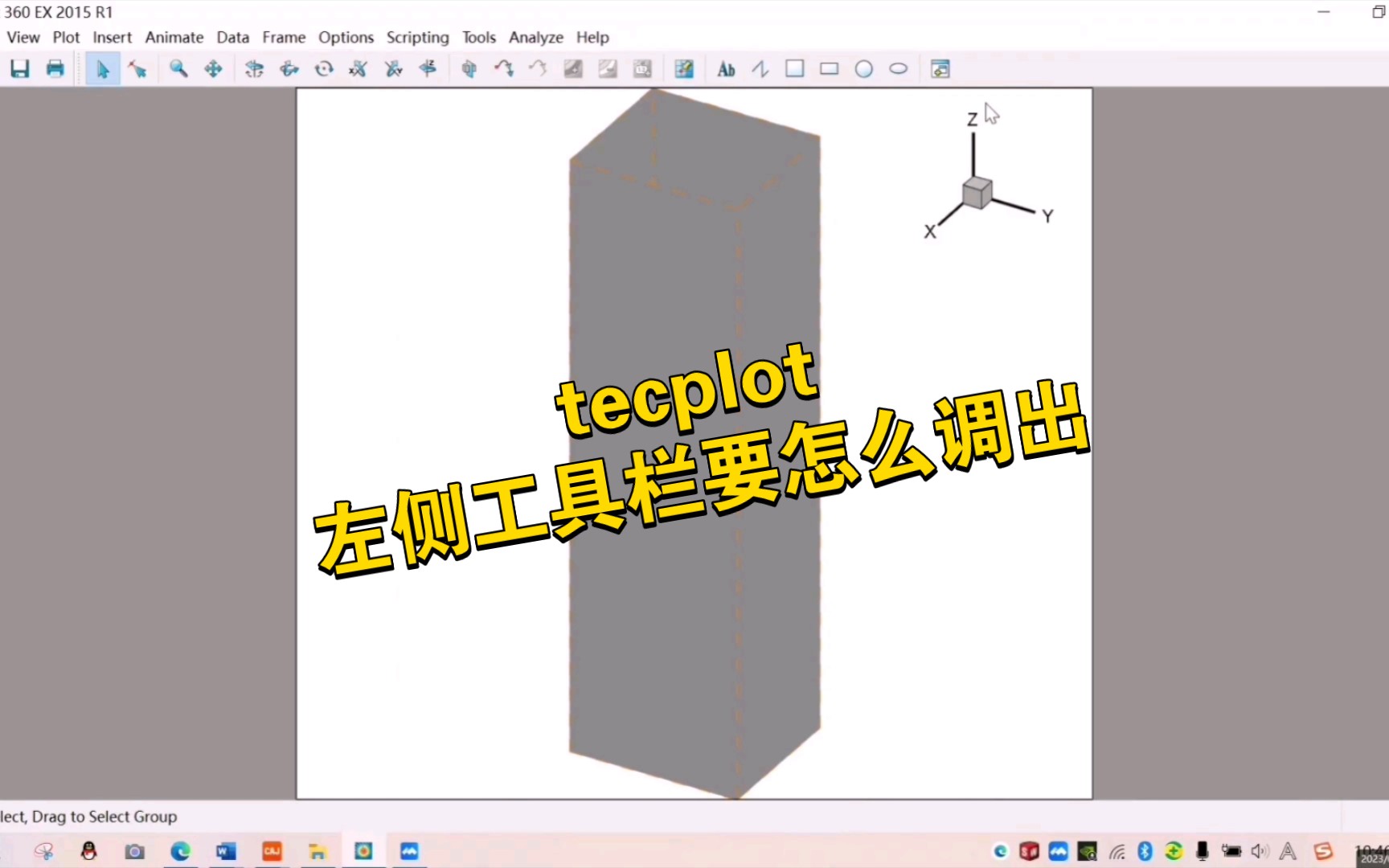1389x868 pixels.
Task: Select the Z-axis rotate tool
Action: [x=428, y=69]
